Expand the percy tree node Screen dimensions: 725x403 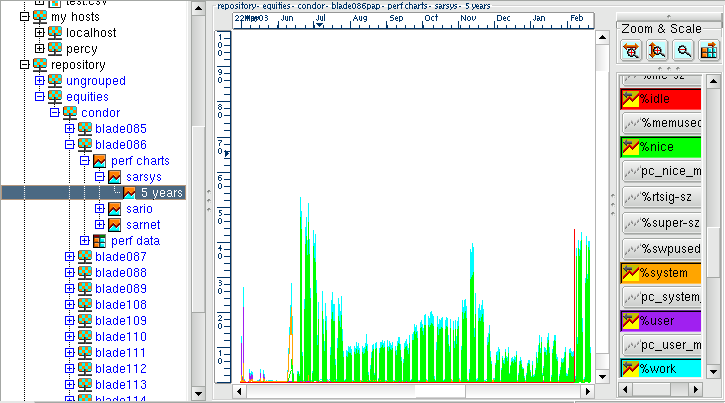pos(40,49)
